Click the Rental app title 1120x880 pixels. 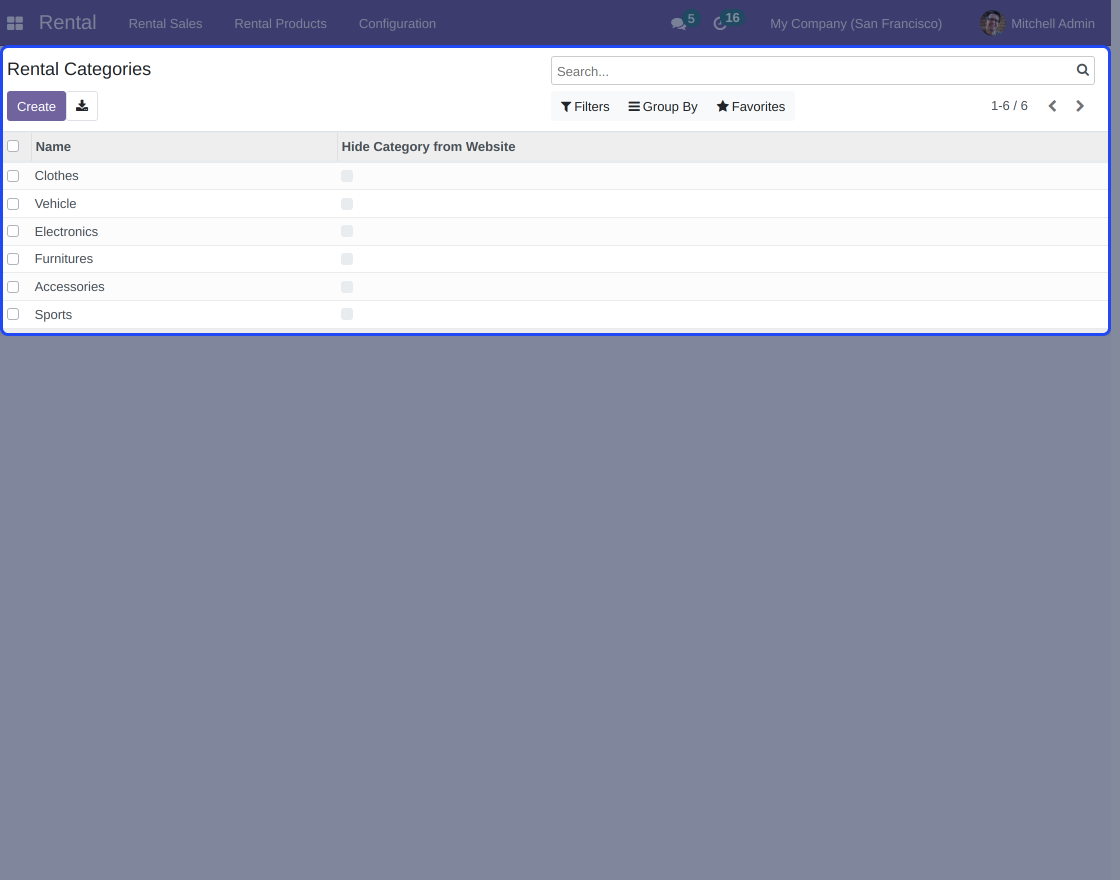(67, 23)
